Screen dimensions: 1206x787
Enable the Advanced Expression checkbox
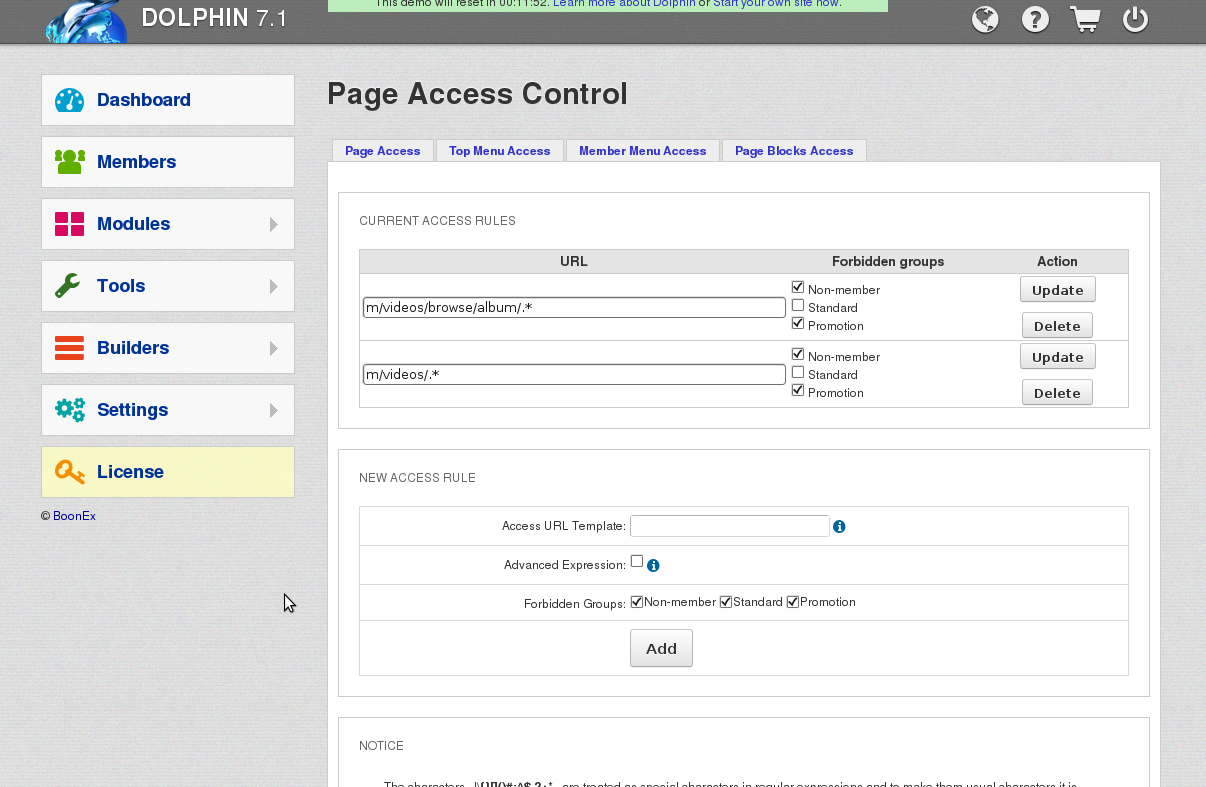tap(637, 562)
